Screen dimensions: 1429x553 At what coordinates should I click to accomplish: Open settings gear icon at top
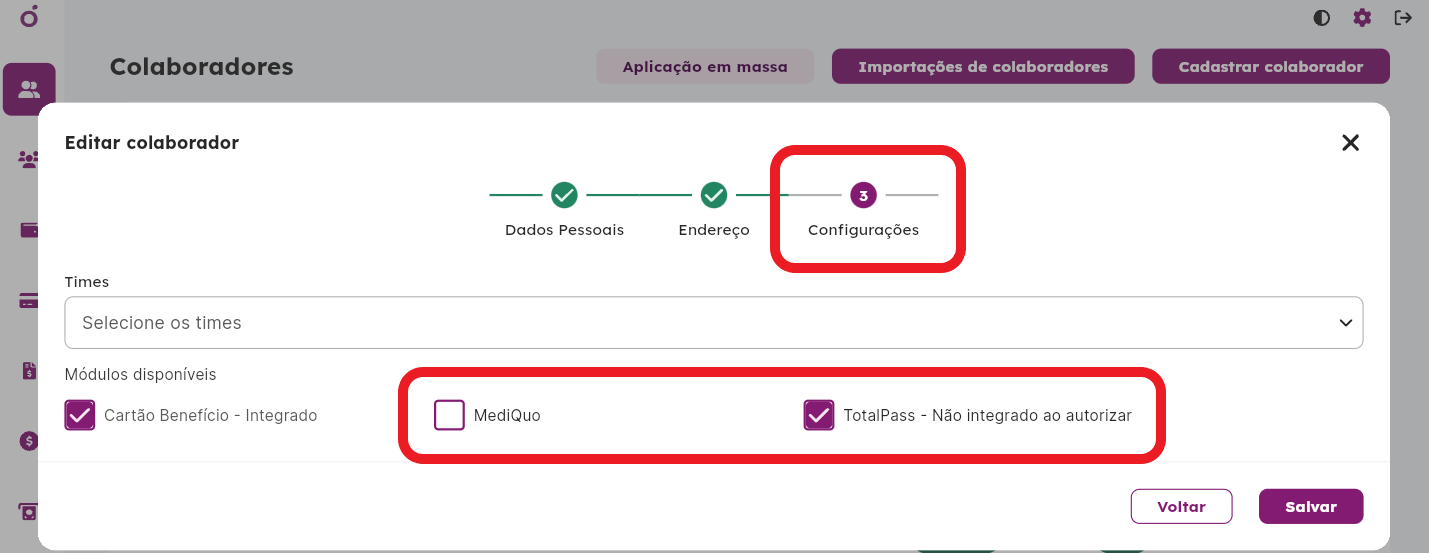(x=1362, y=18)
